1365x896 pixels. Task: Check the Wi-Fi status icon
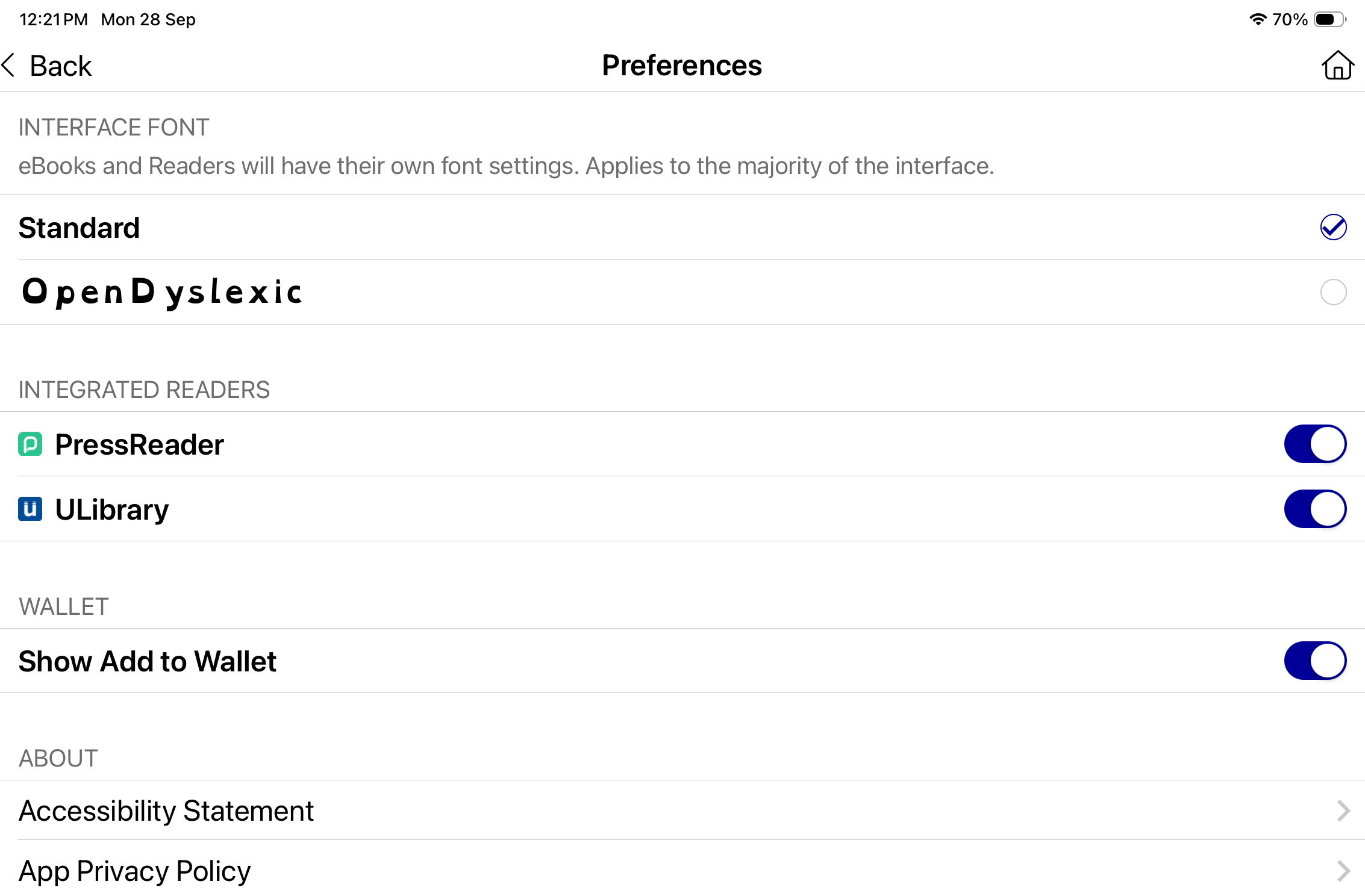click(1258, 19)
